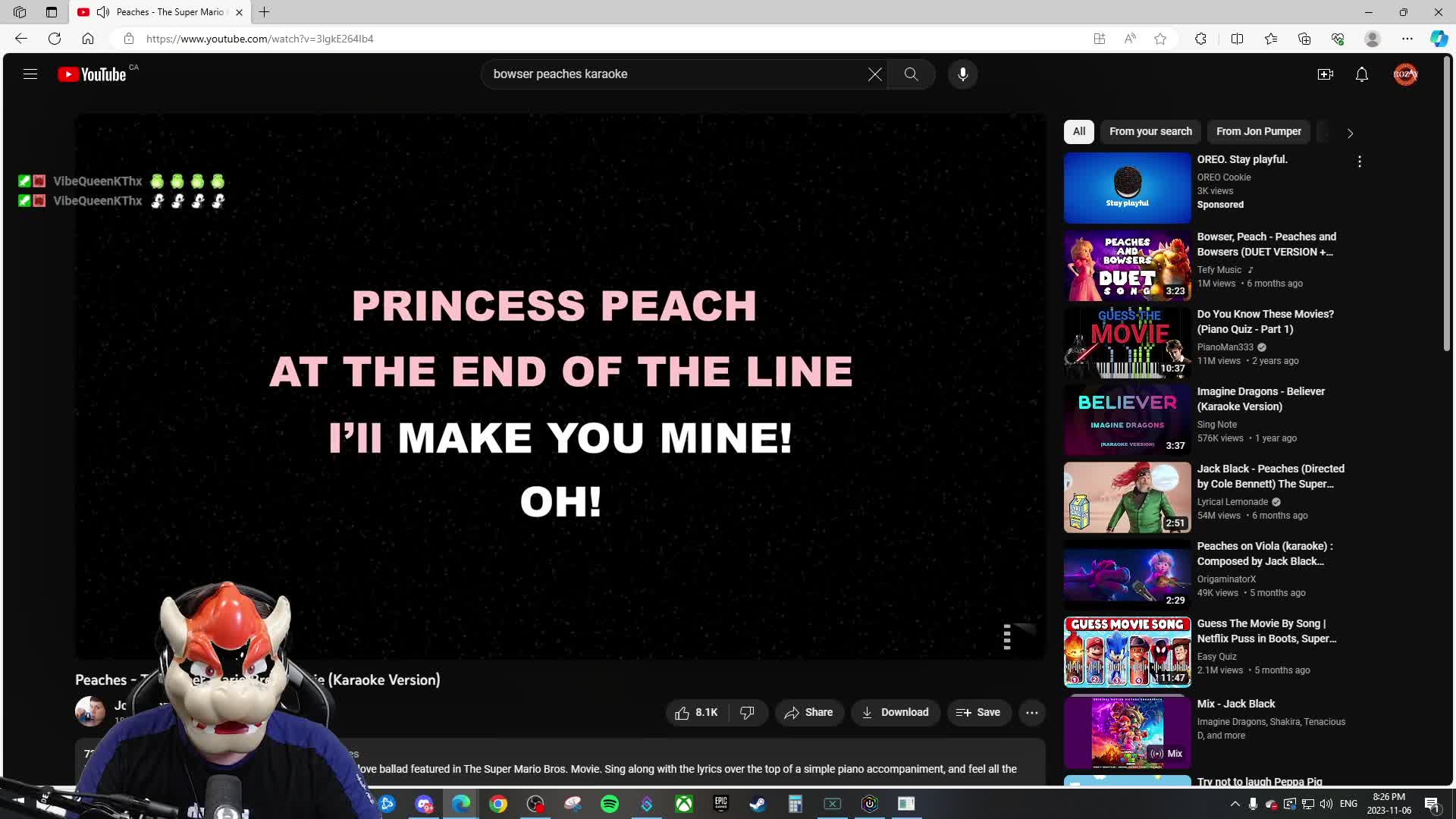
Task: Toggle Read aloud in the address bar
Action: pyautogui.click(x=1130, y=39)
